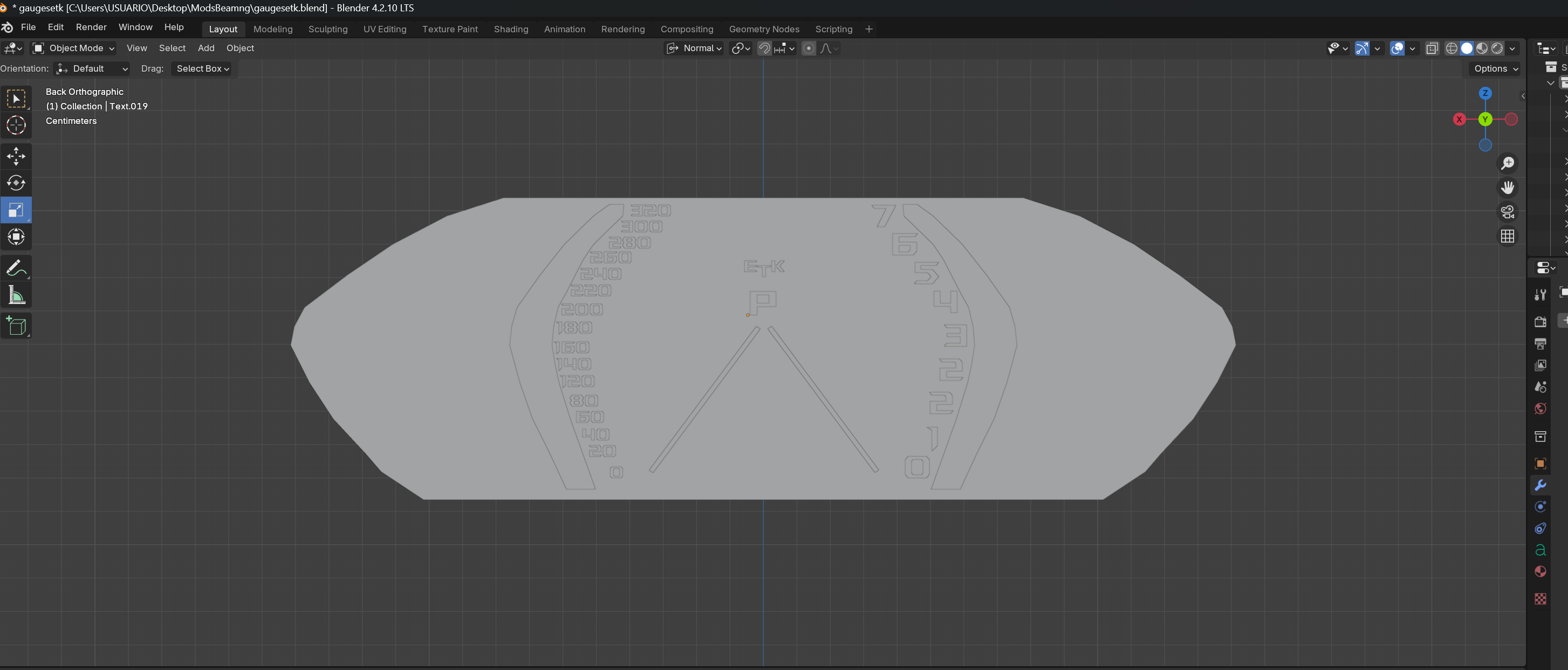Viewport: 1568px width, 670px height.
Task: Select the Measure tool
Action: (x=16, y=296)
